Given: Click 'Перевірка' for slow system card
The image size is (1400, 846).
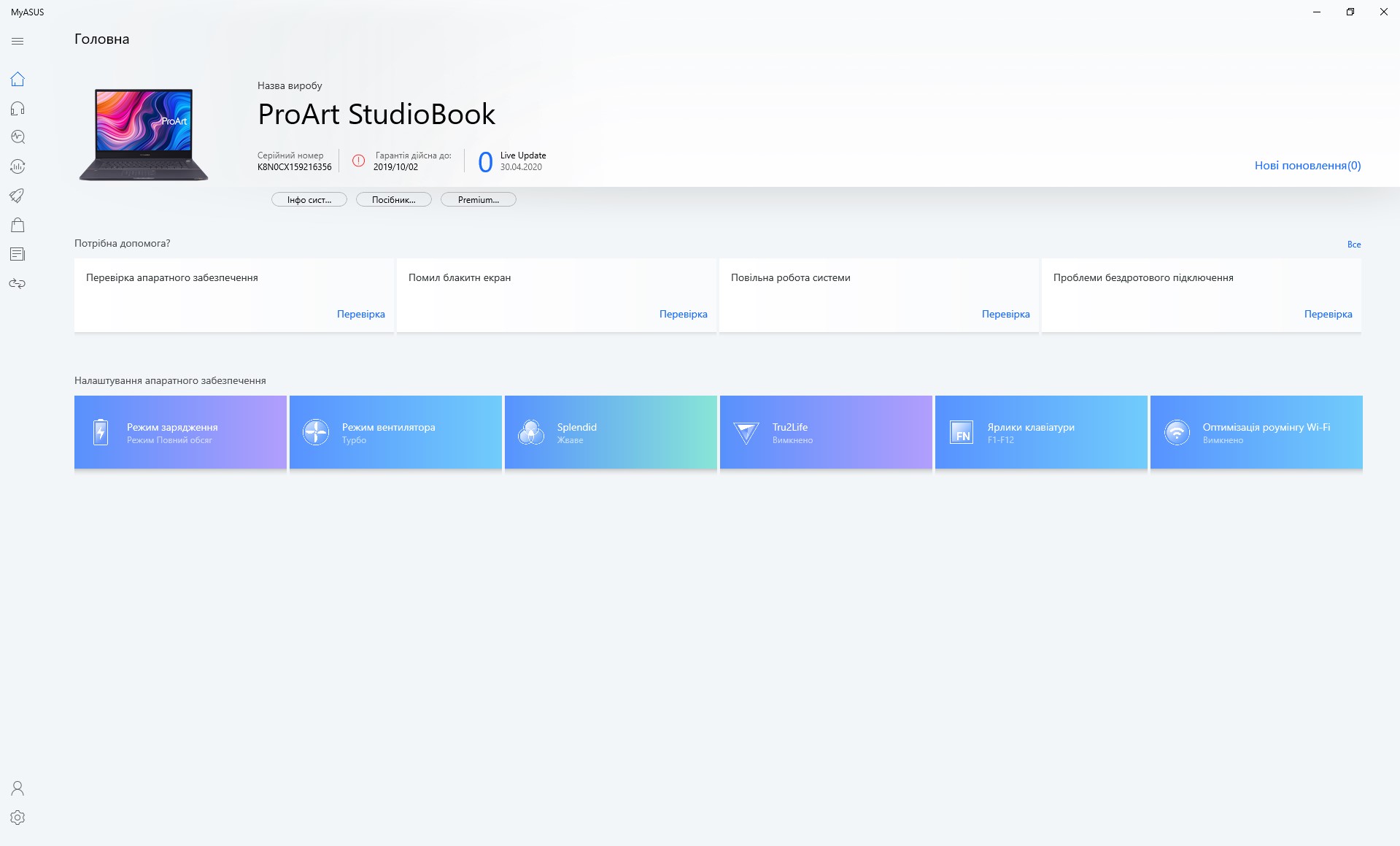Looking at the screenshot, I should click(1006, 315).
